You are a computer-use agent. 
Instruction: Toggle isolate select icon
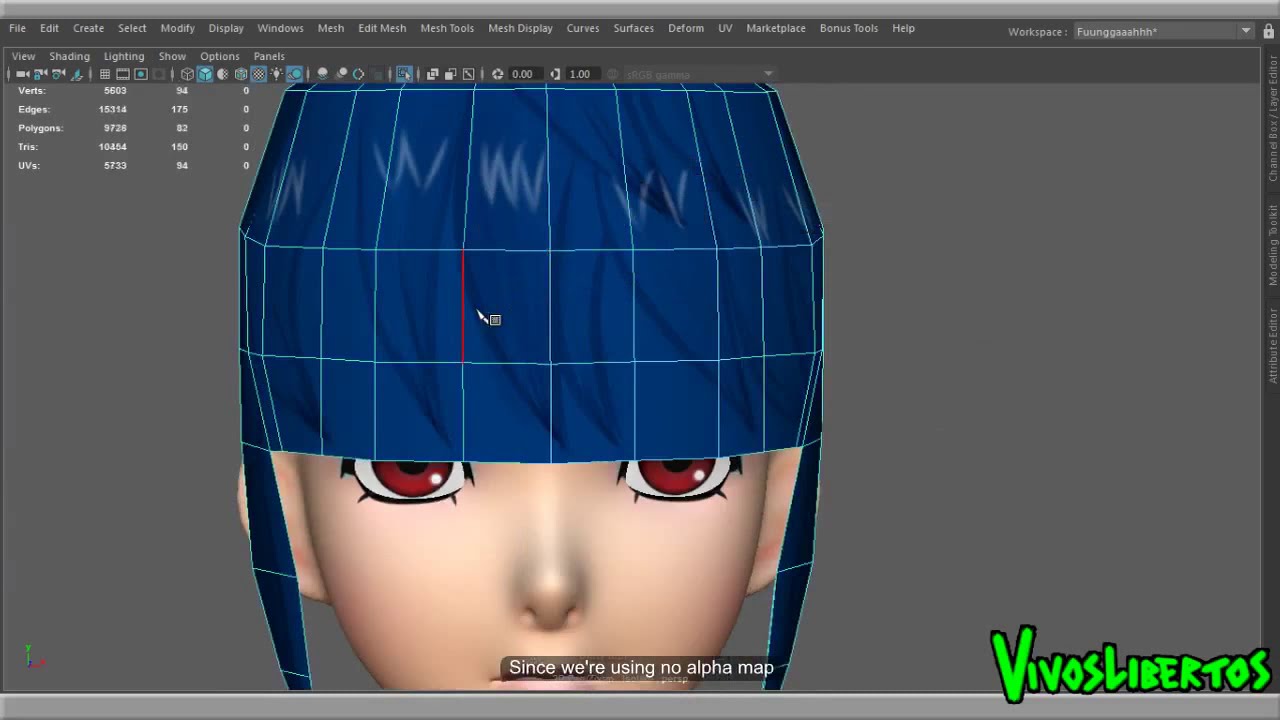pos(404,74)
